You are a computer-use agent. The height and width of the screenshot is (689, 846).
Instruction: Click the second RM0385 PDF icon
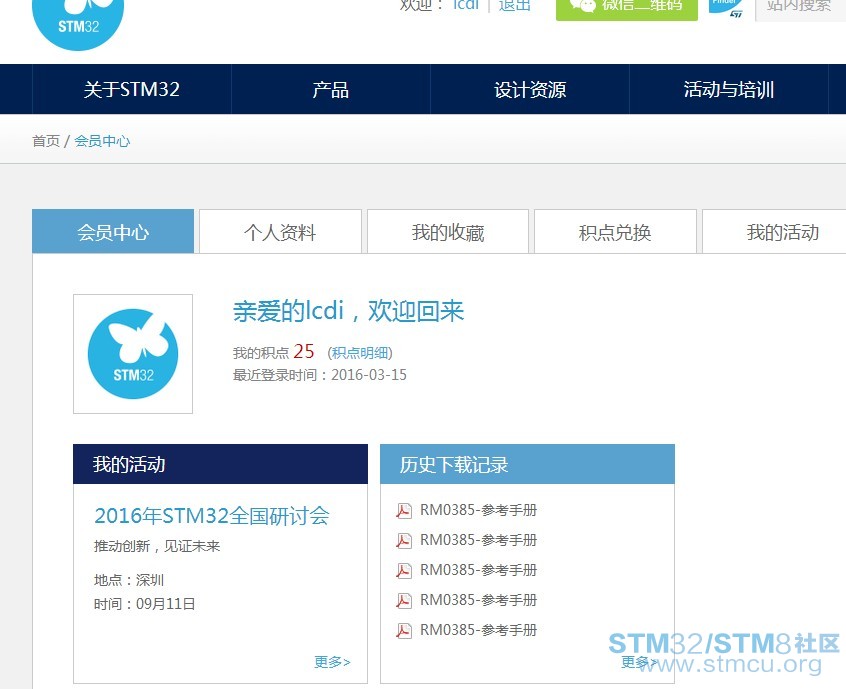[x=404, y=541]
